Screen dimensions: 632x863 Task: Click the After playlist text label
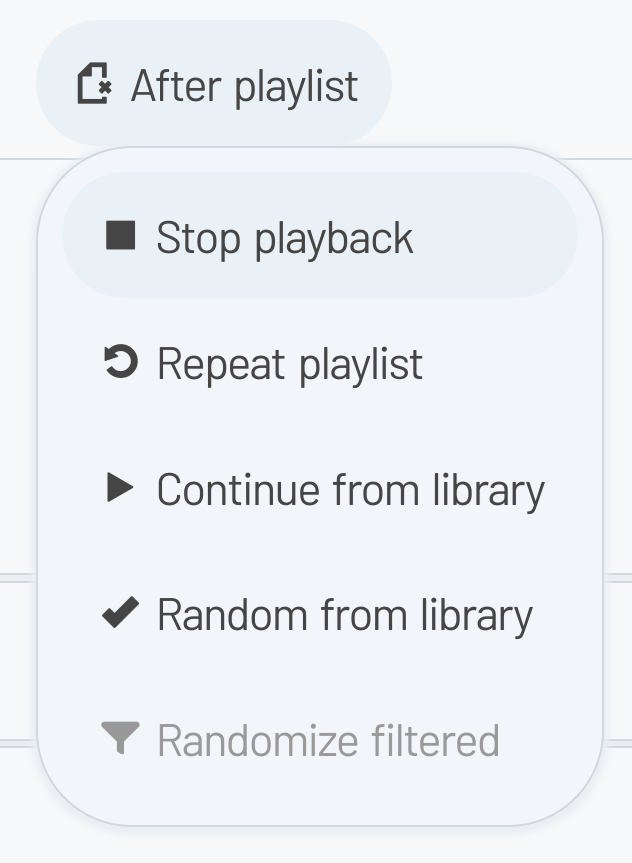244,86
